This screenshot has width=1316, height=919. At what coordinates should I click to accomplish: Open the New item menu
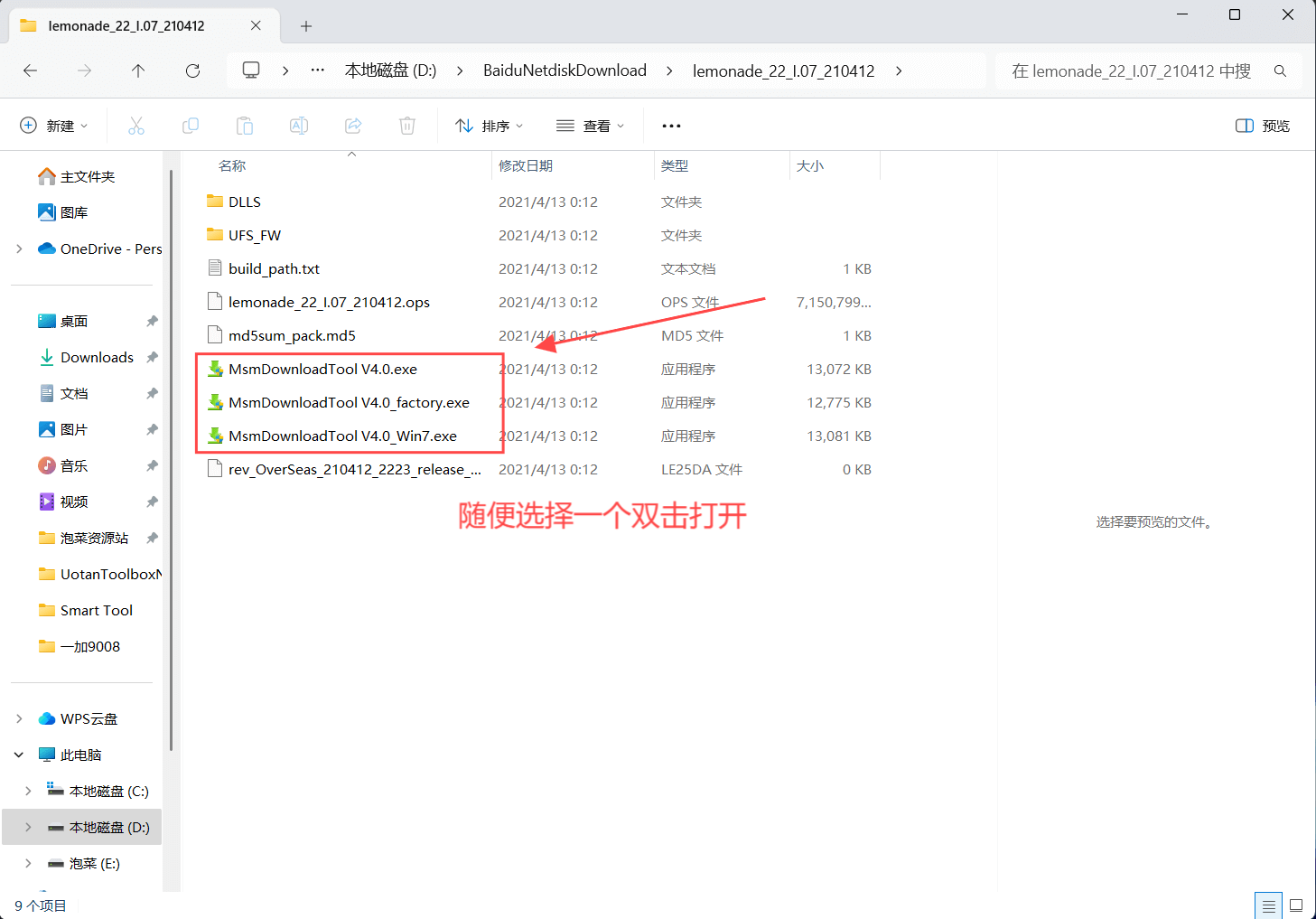point(54,126)
